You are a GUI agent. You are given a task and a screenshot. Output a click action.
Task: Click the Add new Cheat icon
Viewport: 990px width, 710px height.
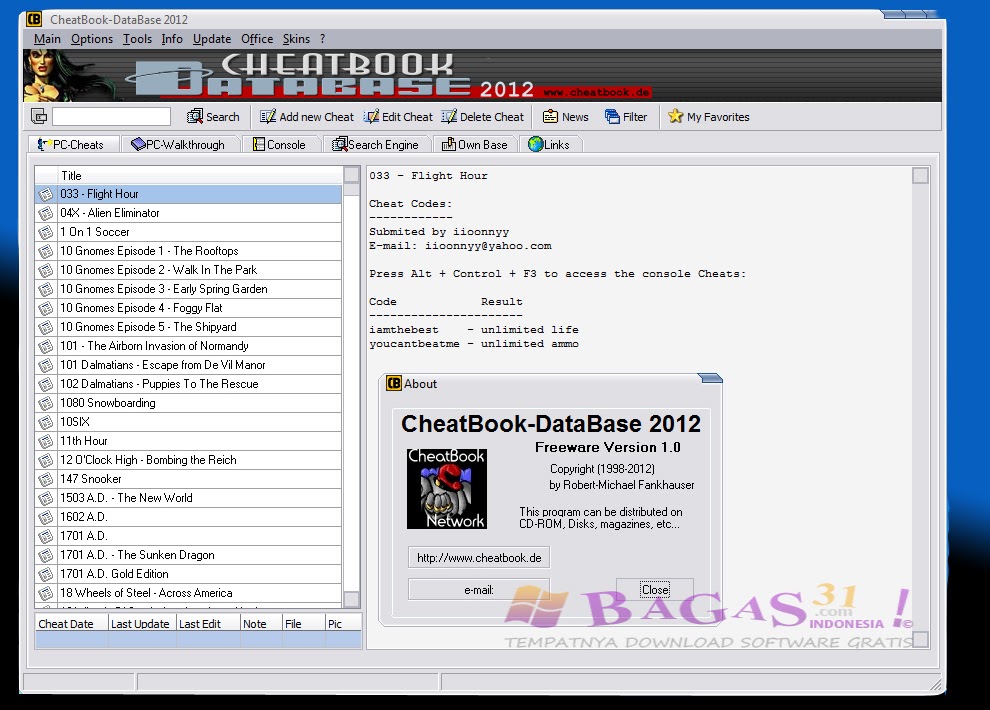pos(268,117)
